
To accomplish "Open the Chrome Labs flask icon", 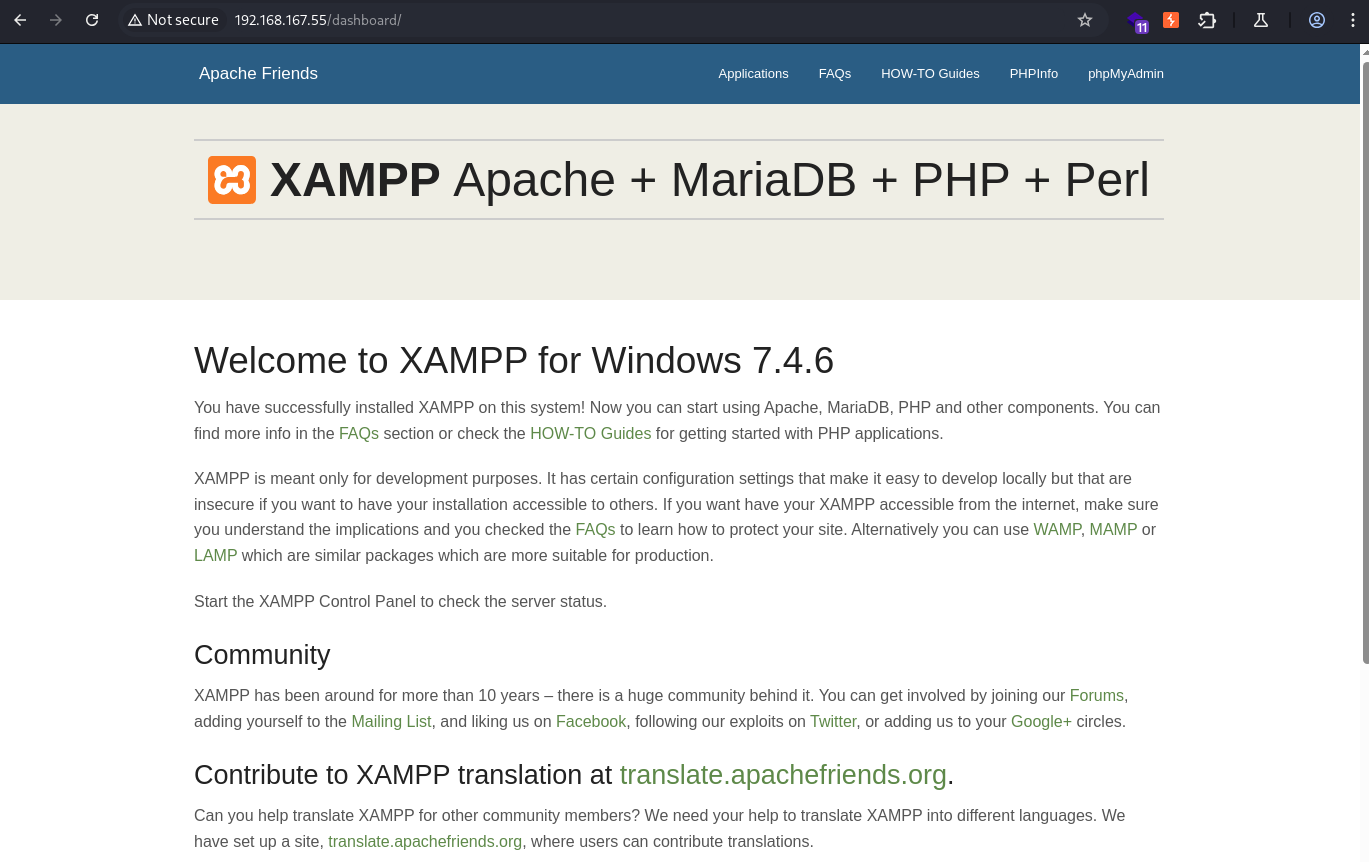I will 1261,20.
